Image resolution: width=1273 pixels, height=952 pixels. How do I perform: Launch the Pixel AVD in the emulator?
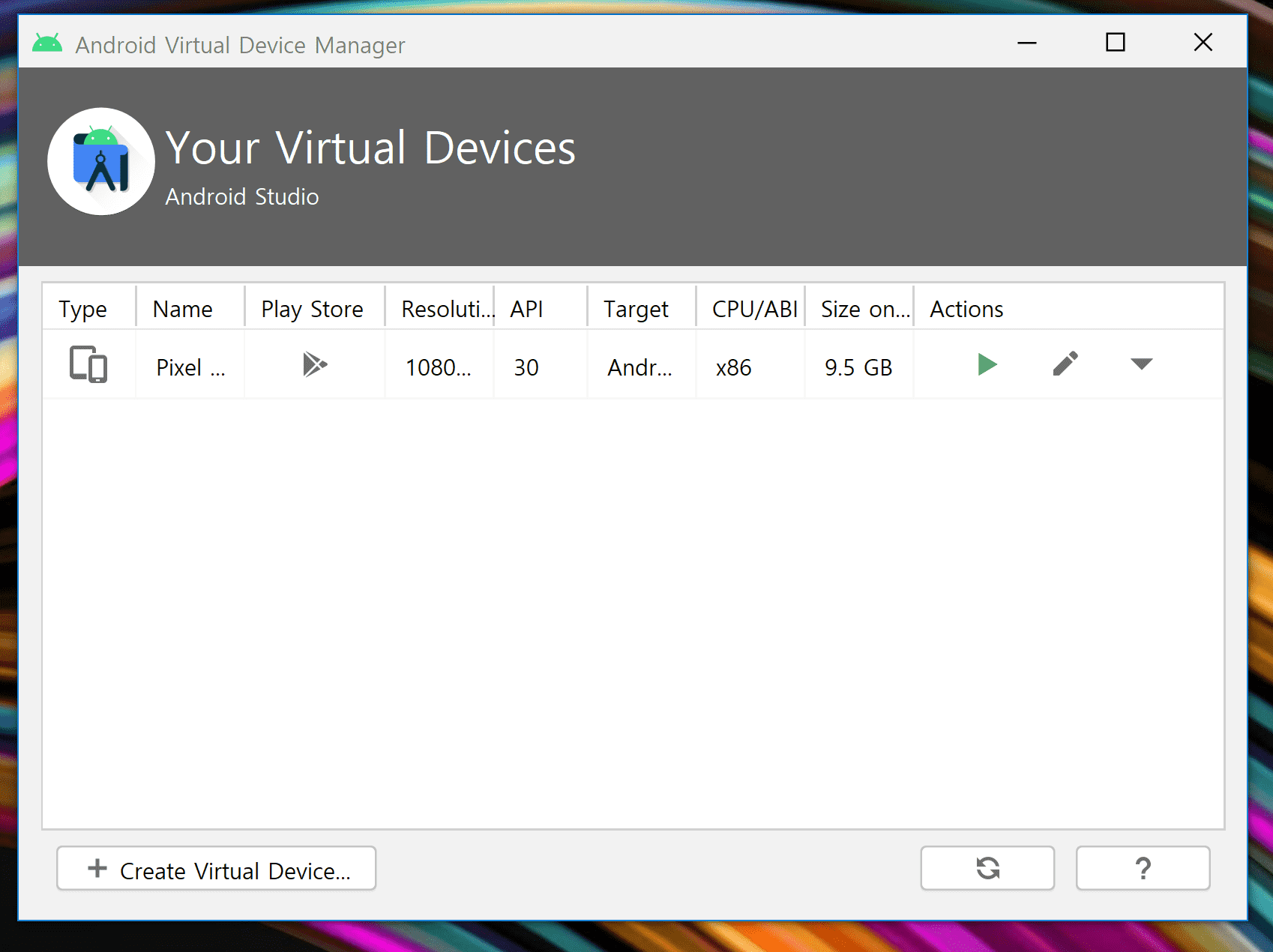click(987, 365)
